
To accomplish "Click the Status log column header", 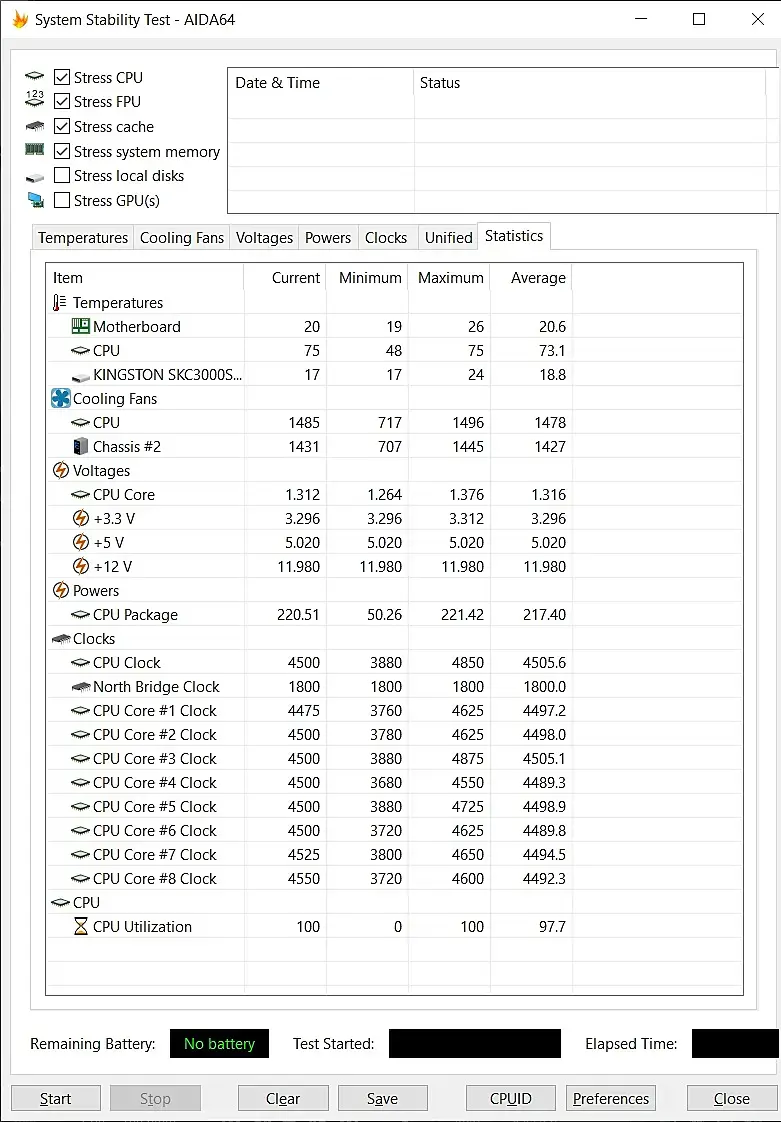I will pos(590,83).
